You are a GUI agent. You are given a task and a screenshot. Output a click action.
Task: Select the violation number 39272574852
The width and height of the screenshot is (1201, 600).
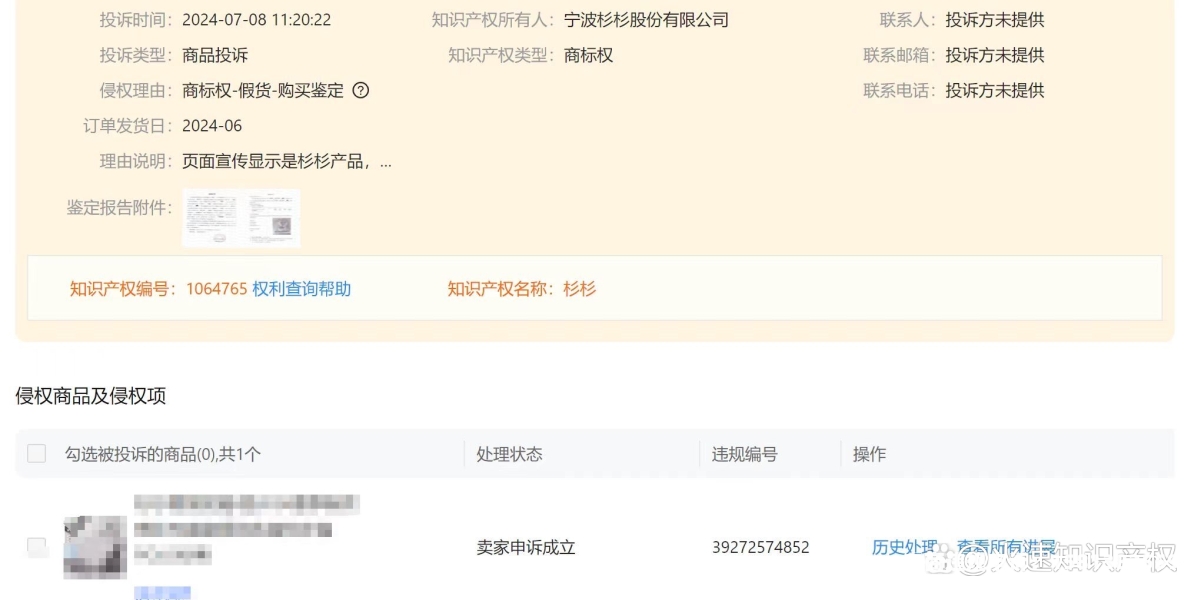point(761,547)
